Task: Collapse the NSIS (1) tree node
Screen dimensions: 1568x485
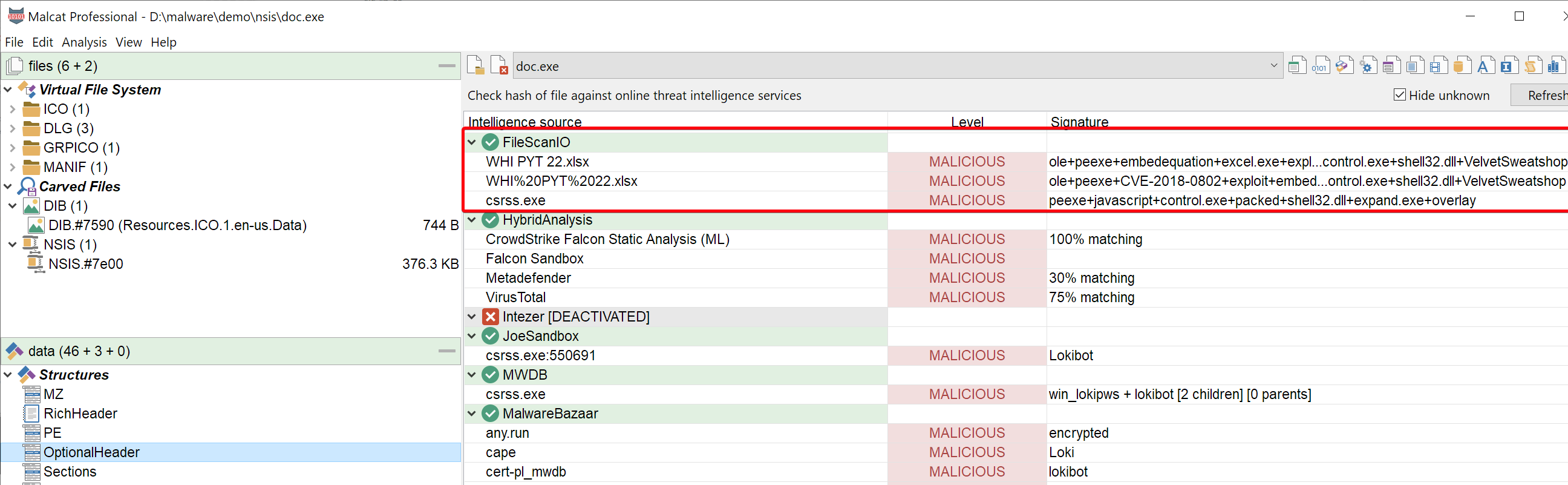Action: point(12,245)
